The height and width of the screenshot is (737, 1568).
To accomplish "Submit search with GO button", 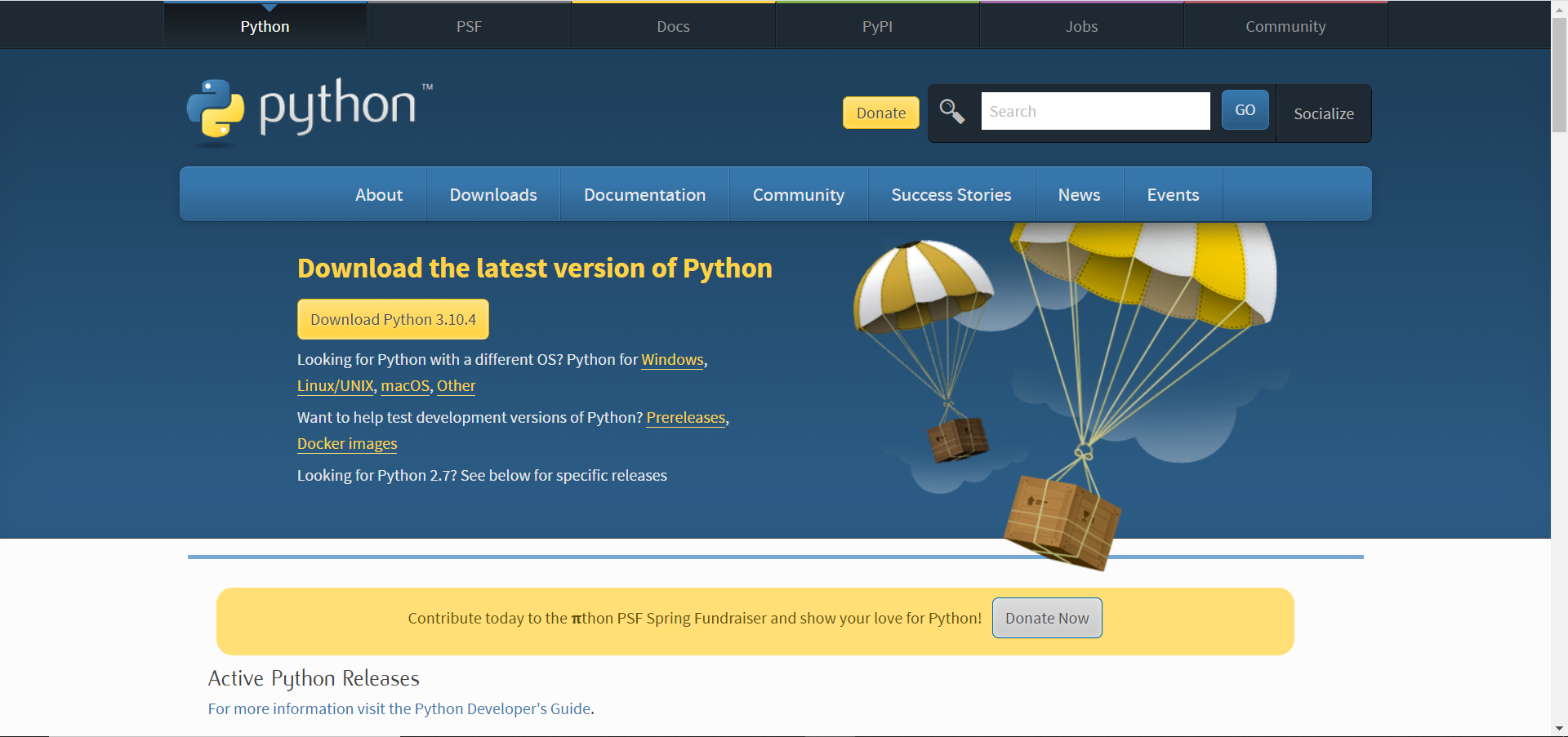I will 1245,110.
